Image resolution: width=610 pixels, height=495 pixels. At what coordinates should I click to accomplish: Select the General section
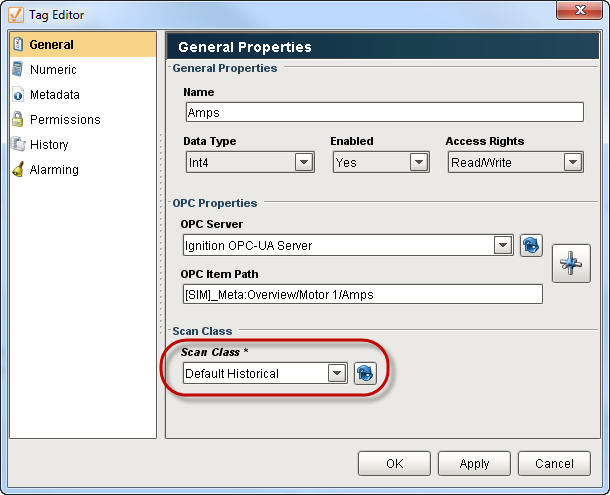click(51, 45)
